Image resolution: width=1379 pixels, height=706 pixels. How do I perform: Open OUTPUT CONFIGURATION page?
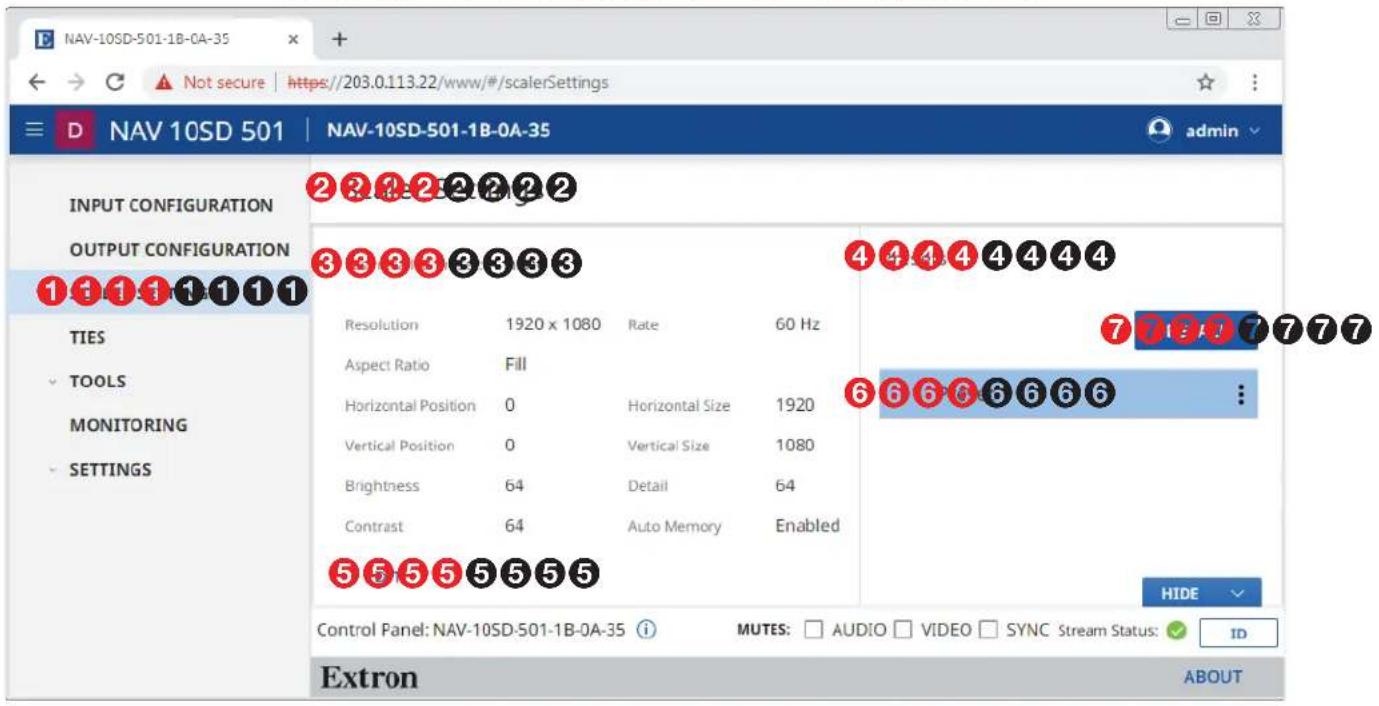coord(180,250)
